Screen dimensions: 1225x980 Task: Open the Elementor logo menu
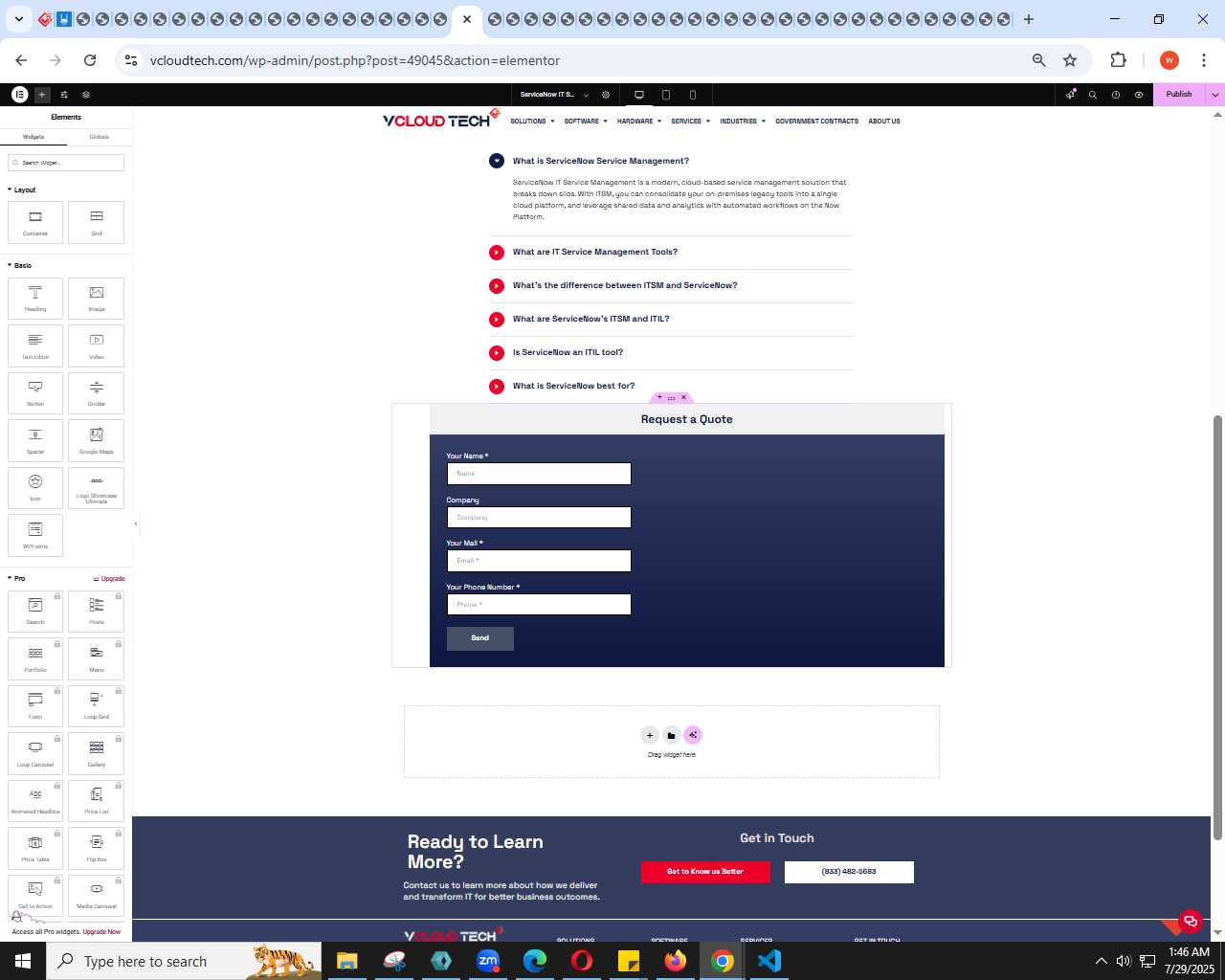[19, 95]
